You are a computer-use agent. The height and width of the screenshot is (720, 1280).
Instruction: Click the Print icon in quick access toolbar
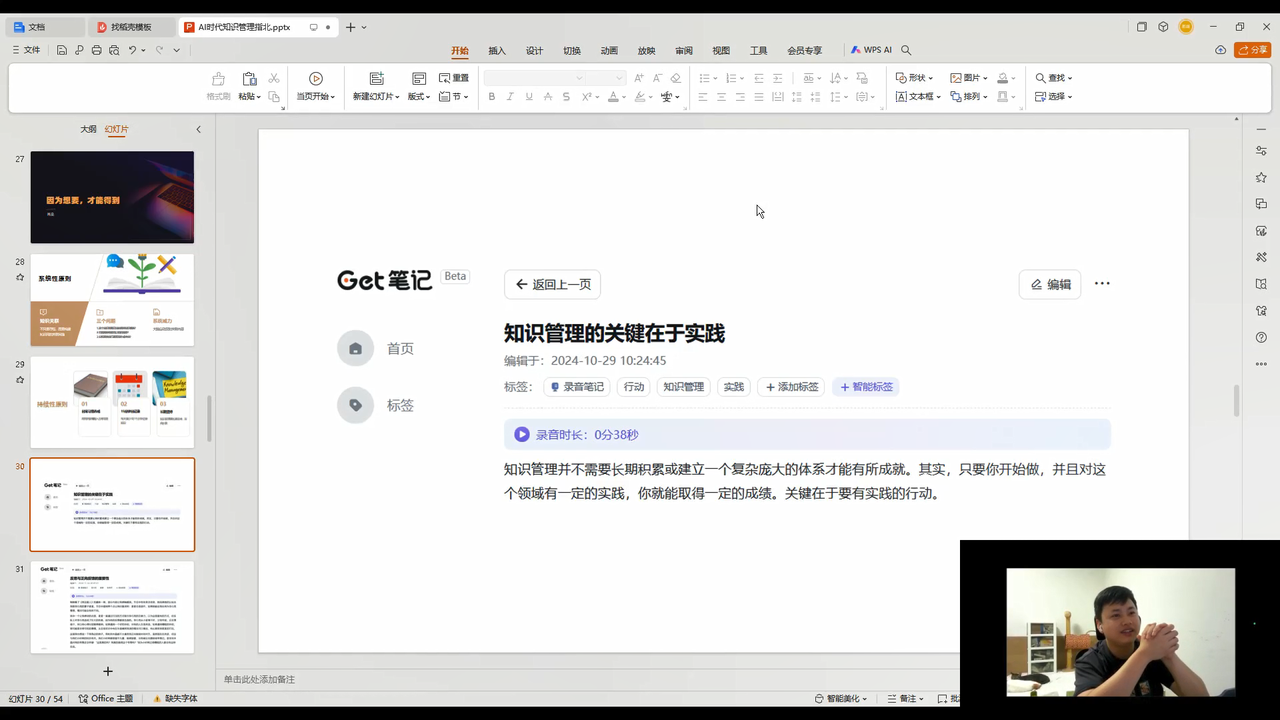[96, 50]
